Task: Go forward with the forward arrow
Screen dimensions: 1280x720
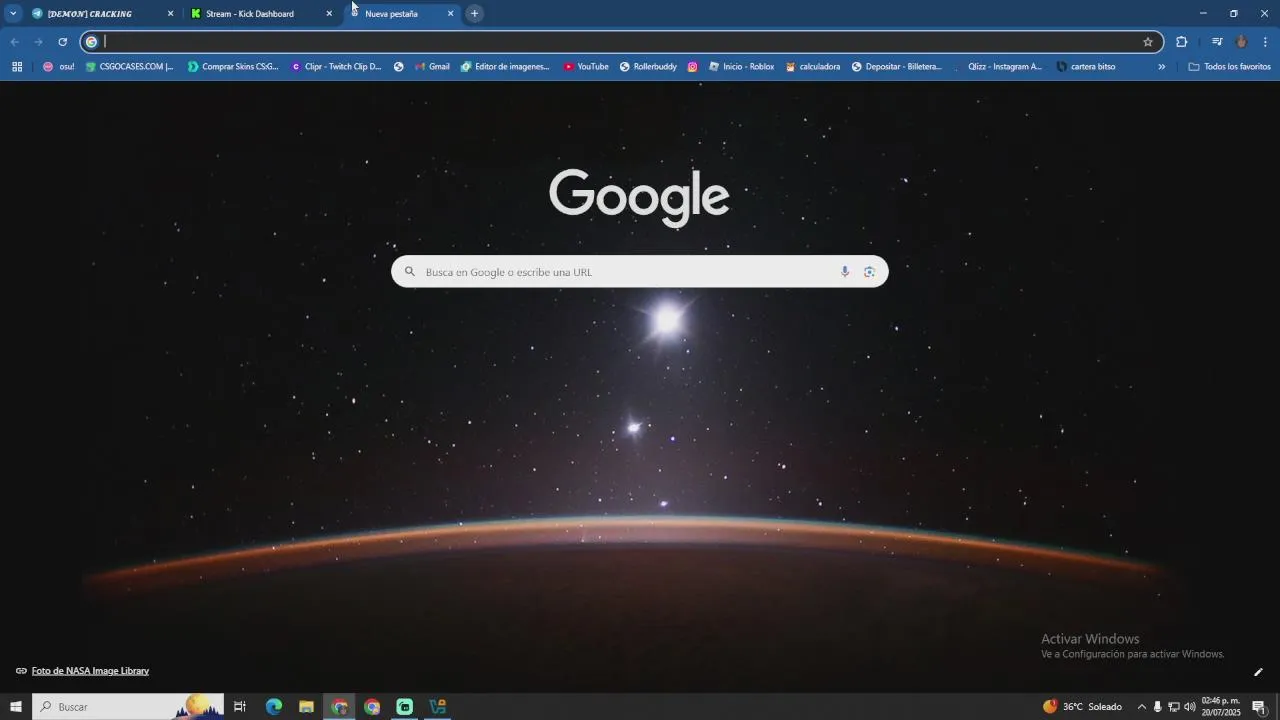Action: 38,42
